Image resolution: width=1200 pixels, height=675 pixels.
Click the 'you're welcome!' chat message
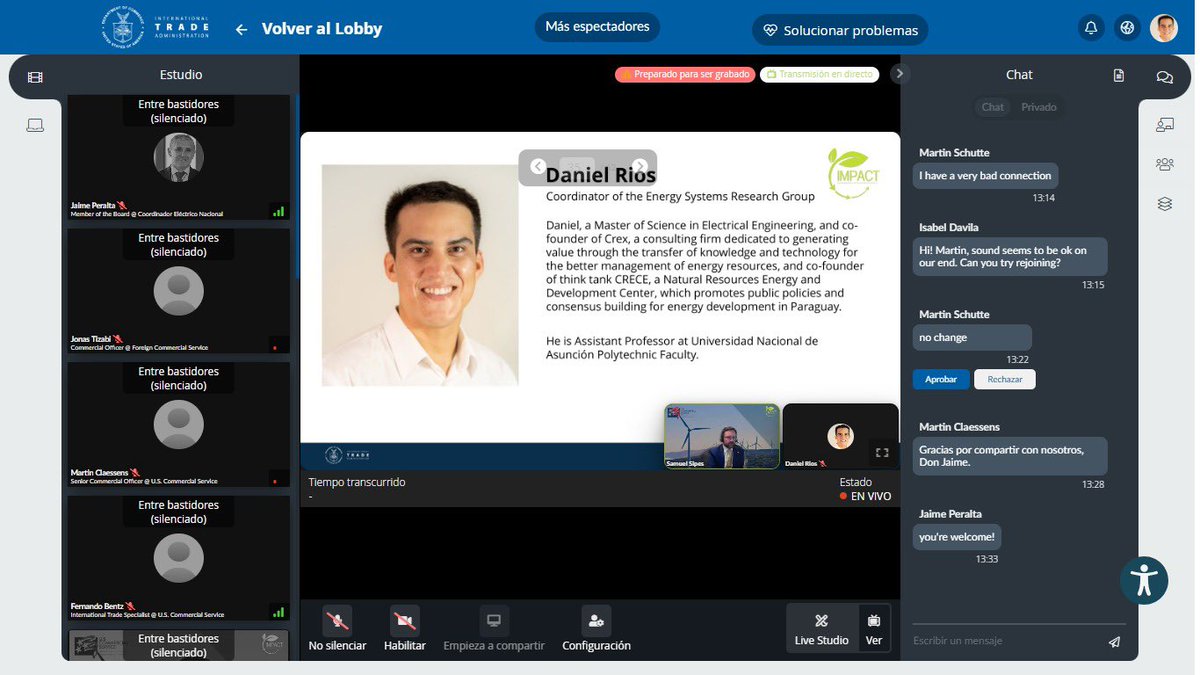957,537
